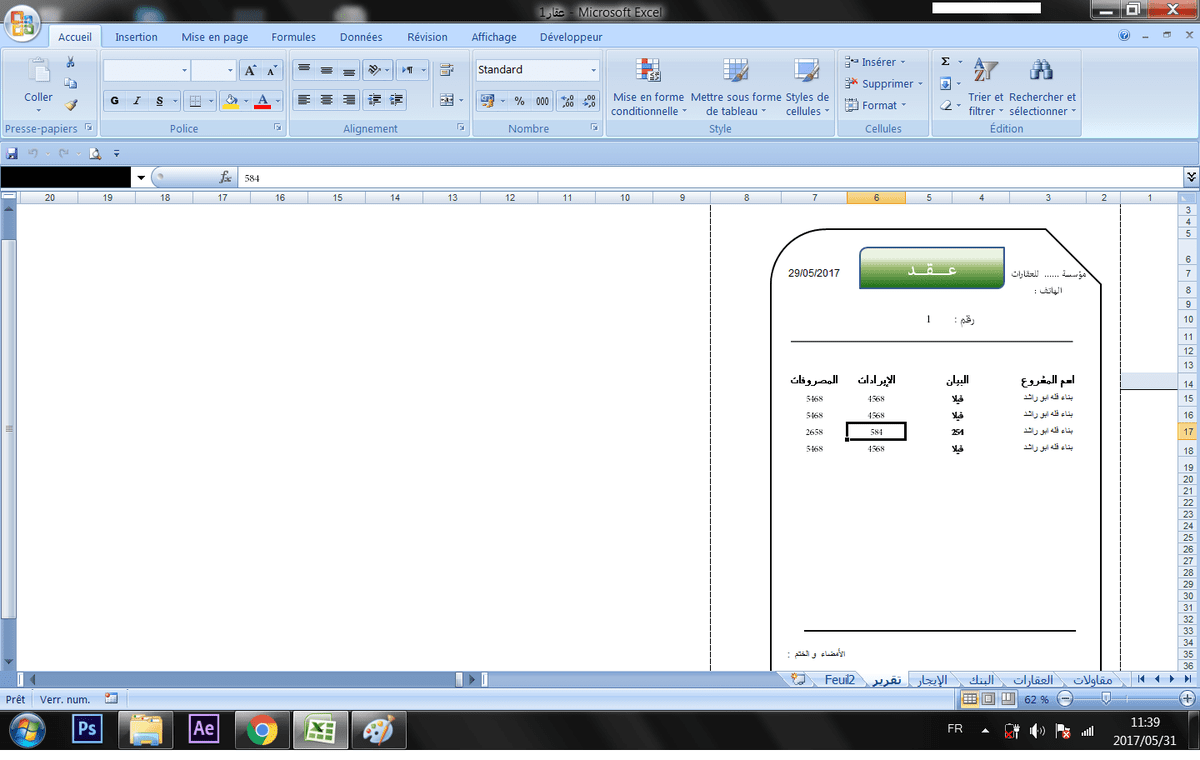
Task: Open Photoshop from the Windows taskbar
Action: (x=88, y=730)
